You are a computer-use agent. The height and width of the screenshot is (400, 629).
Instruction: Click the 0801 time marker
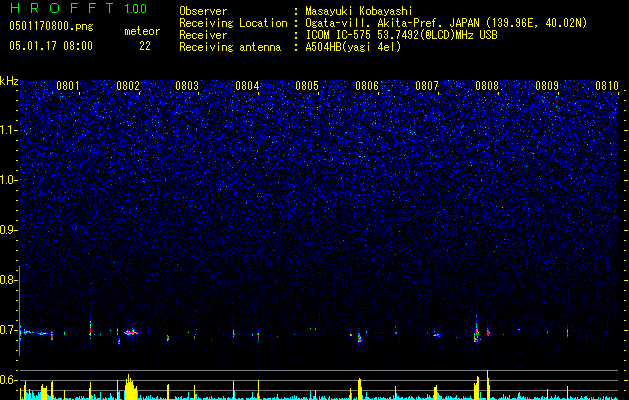[67, 86]
